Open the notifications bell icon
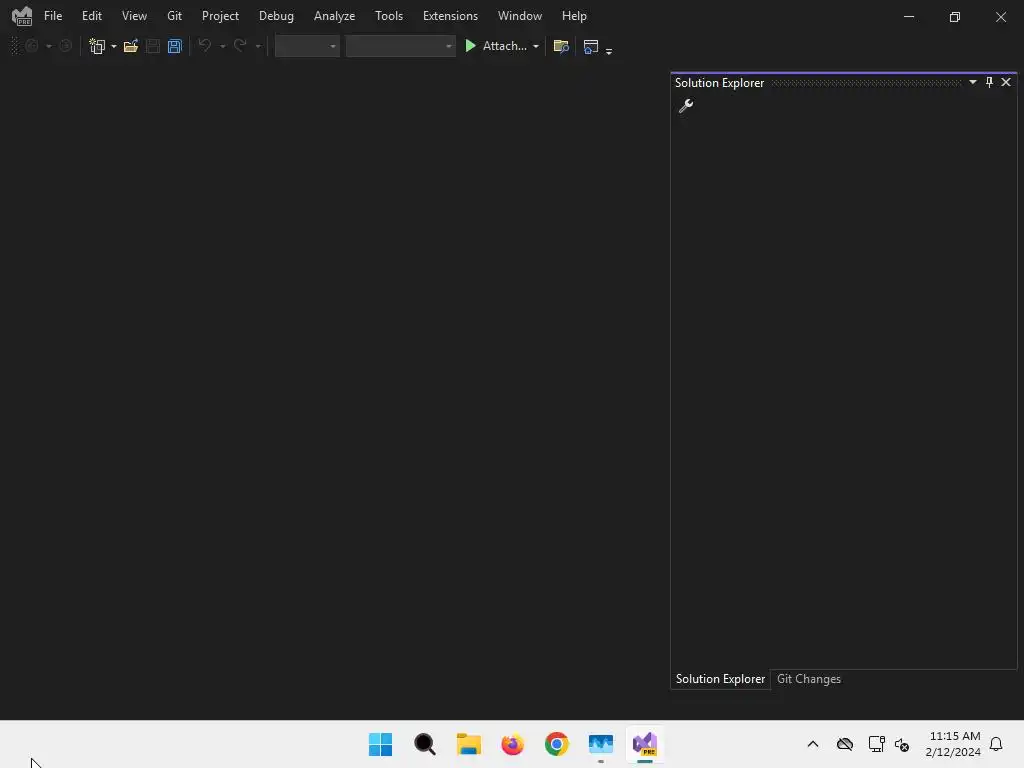 coord(996,744)
